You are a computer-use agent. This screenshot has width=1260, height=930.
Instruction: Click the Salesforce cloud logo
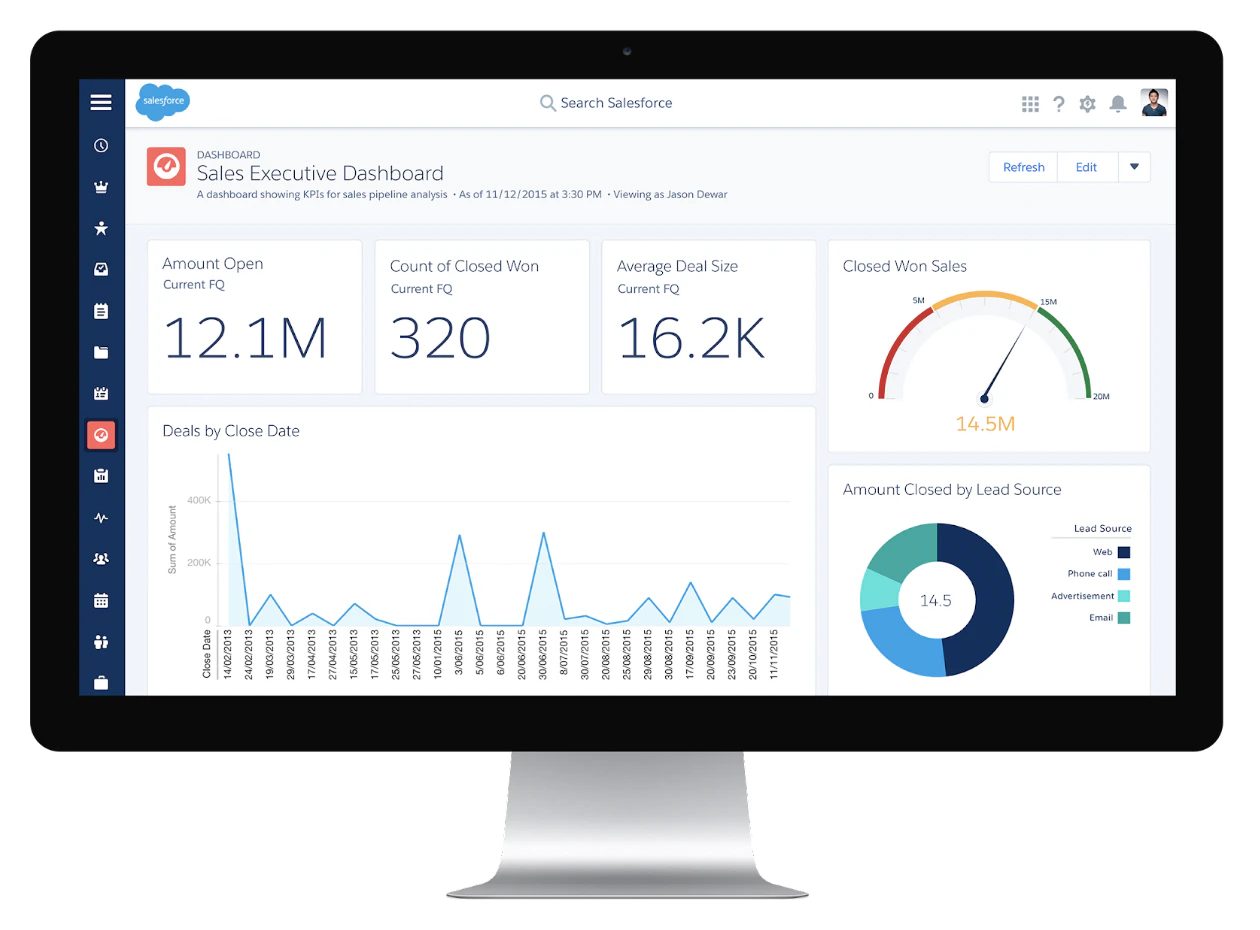pos(162,102)
